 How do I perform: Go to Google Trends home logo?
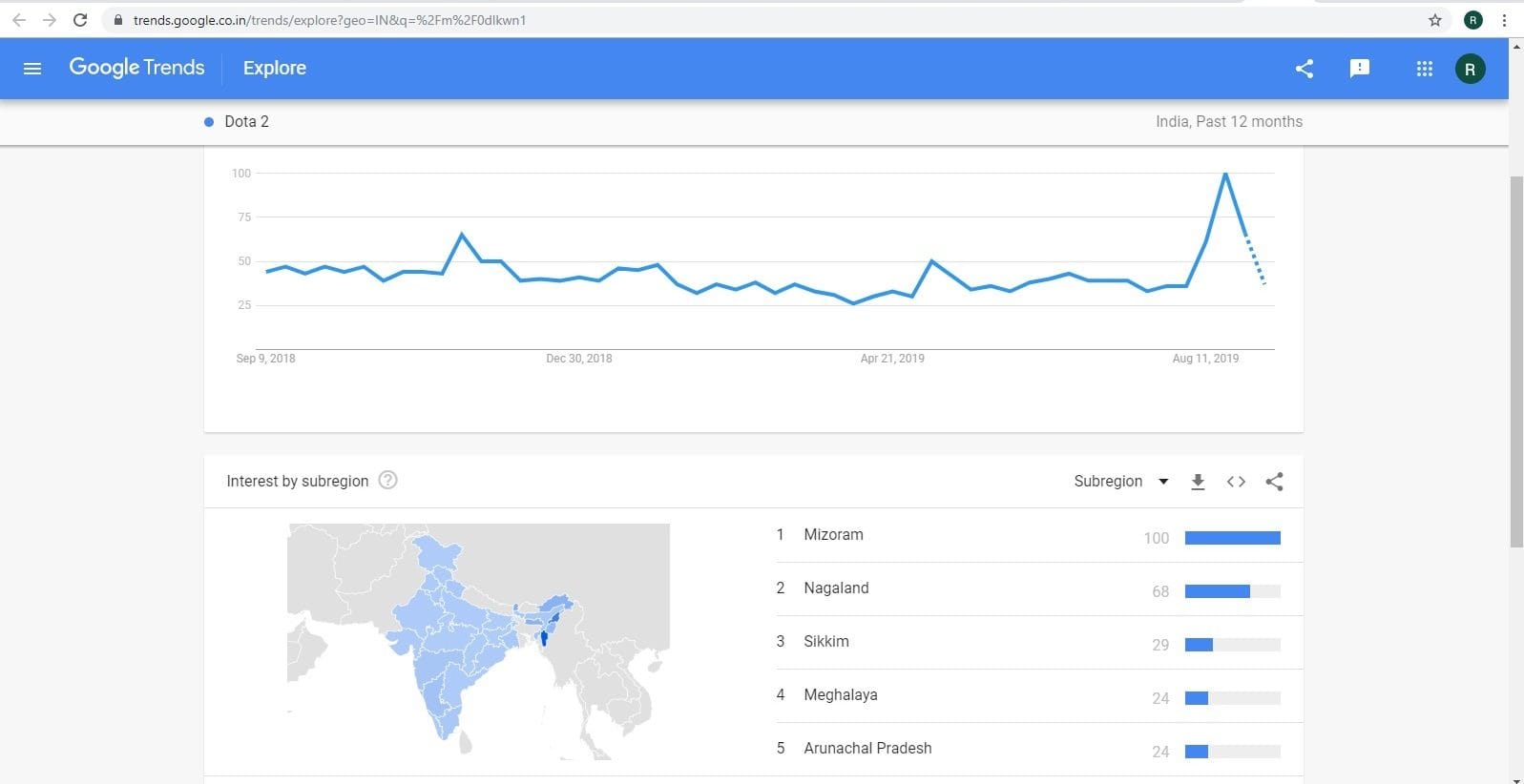tap(136, 68)
